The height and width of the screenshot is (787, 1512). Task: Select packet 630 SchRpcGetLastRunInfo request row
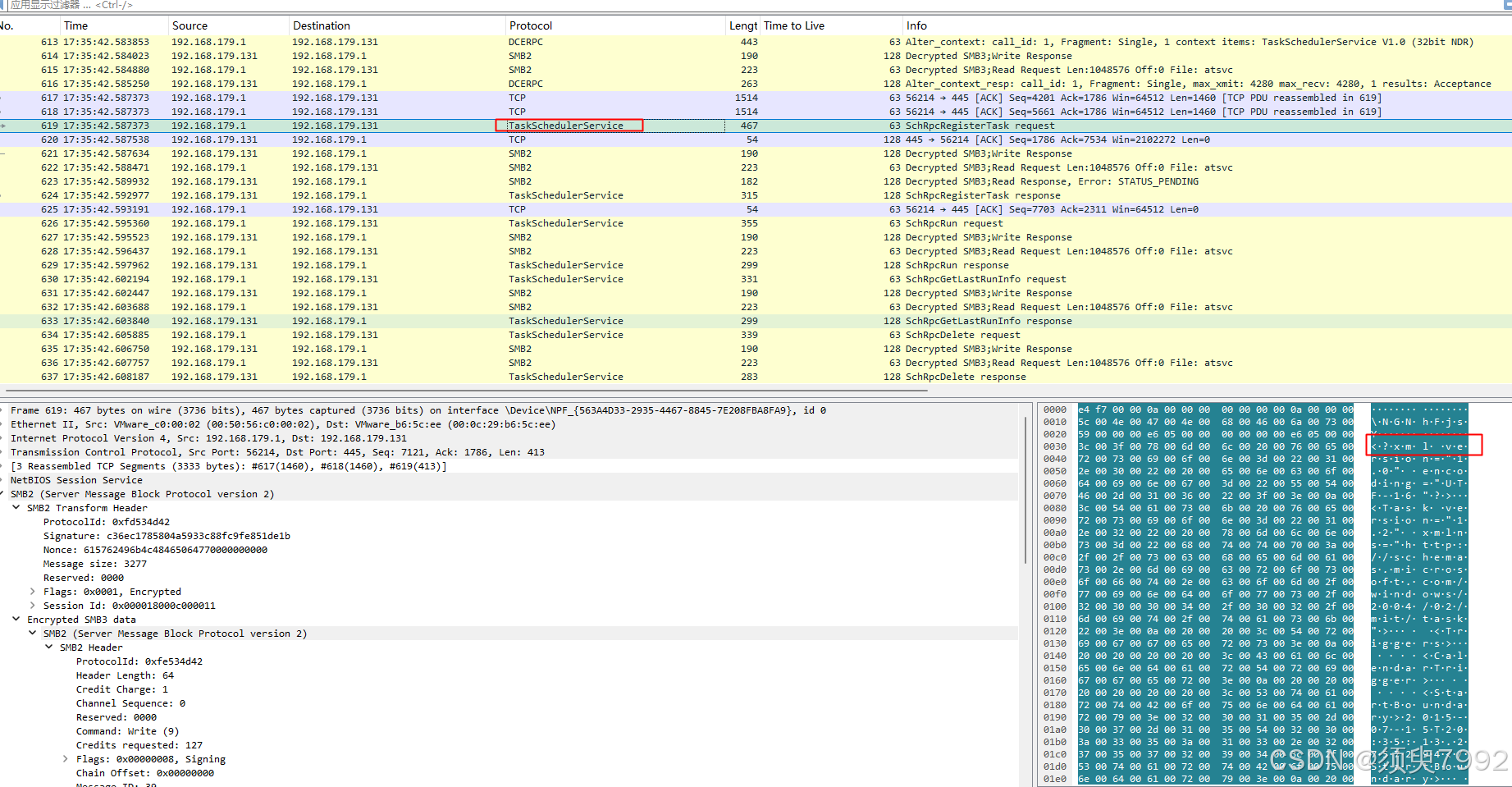tap(756, 279)
